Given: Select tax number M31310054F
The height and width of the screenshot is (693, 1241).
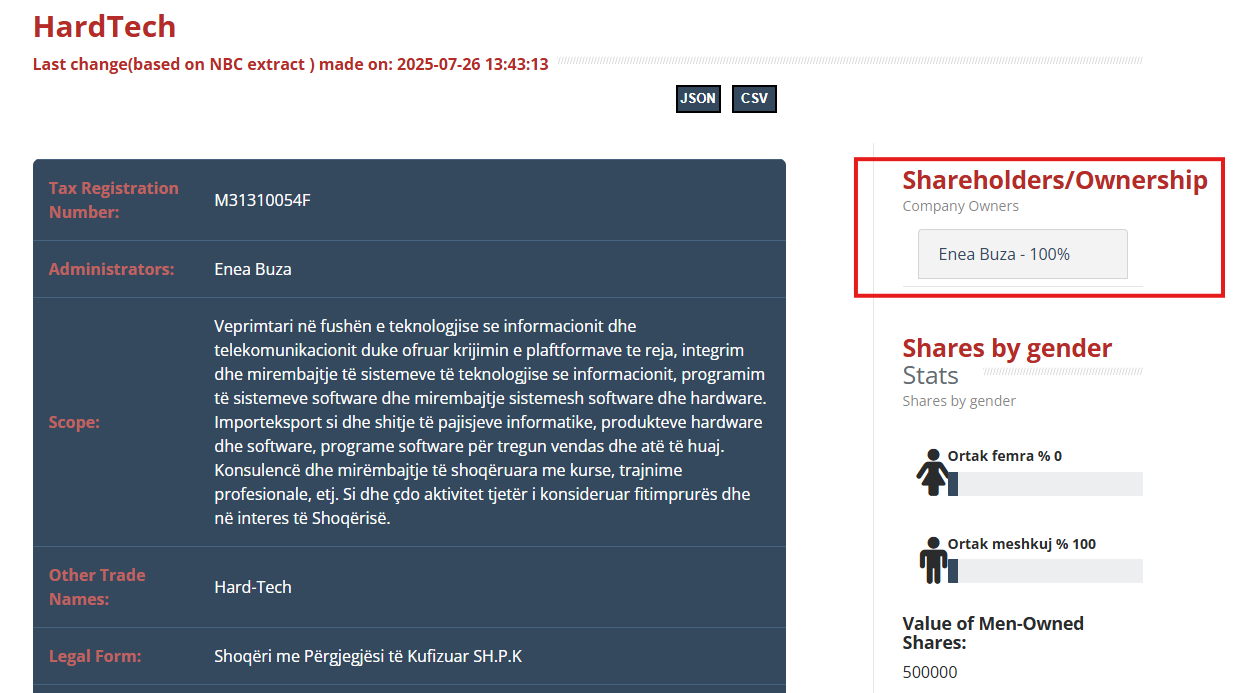Looking at the screenshot, I should tap(262, 200).
